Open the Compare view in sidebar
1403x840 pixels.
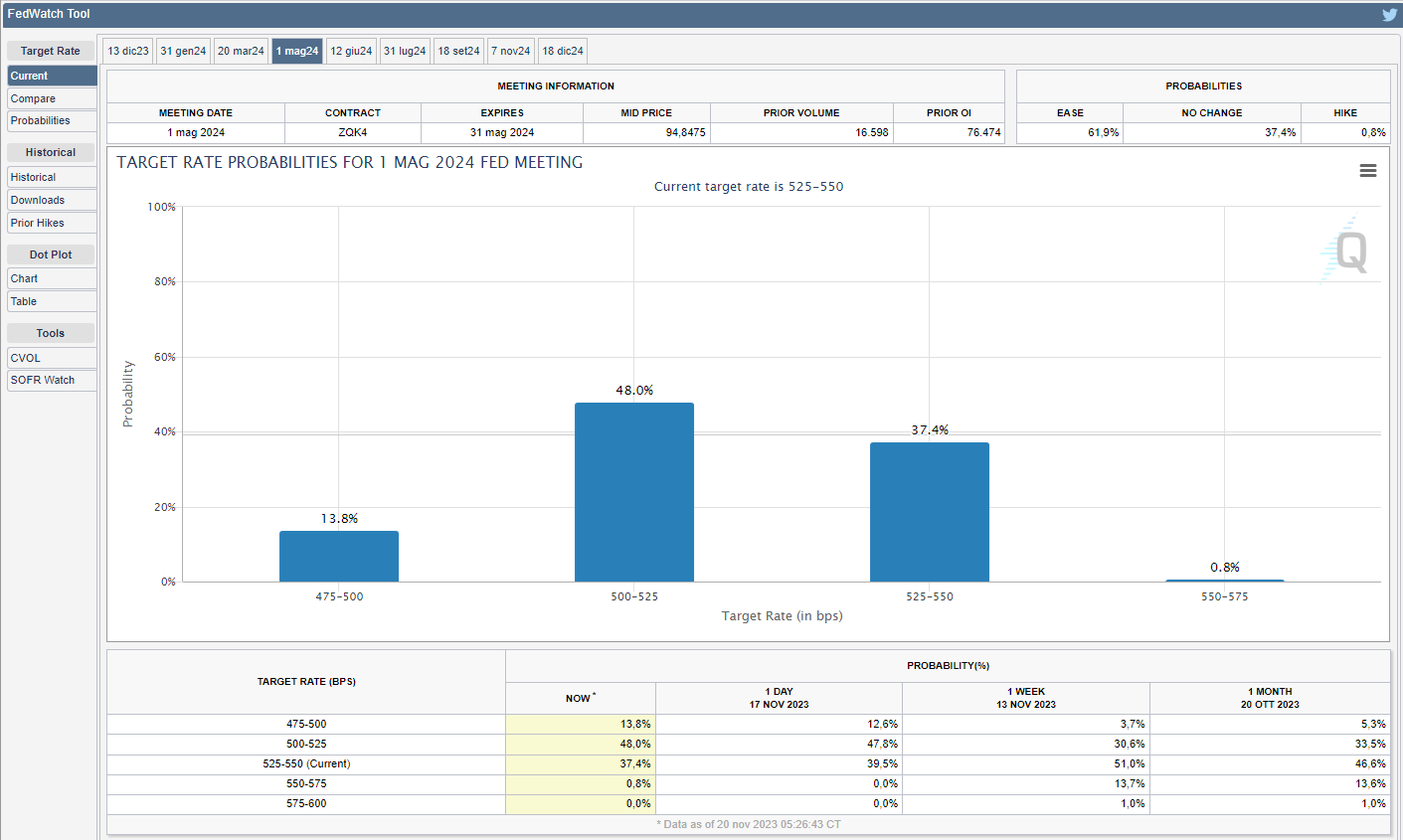tap(52, 98)
